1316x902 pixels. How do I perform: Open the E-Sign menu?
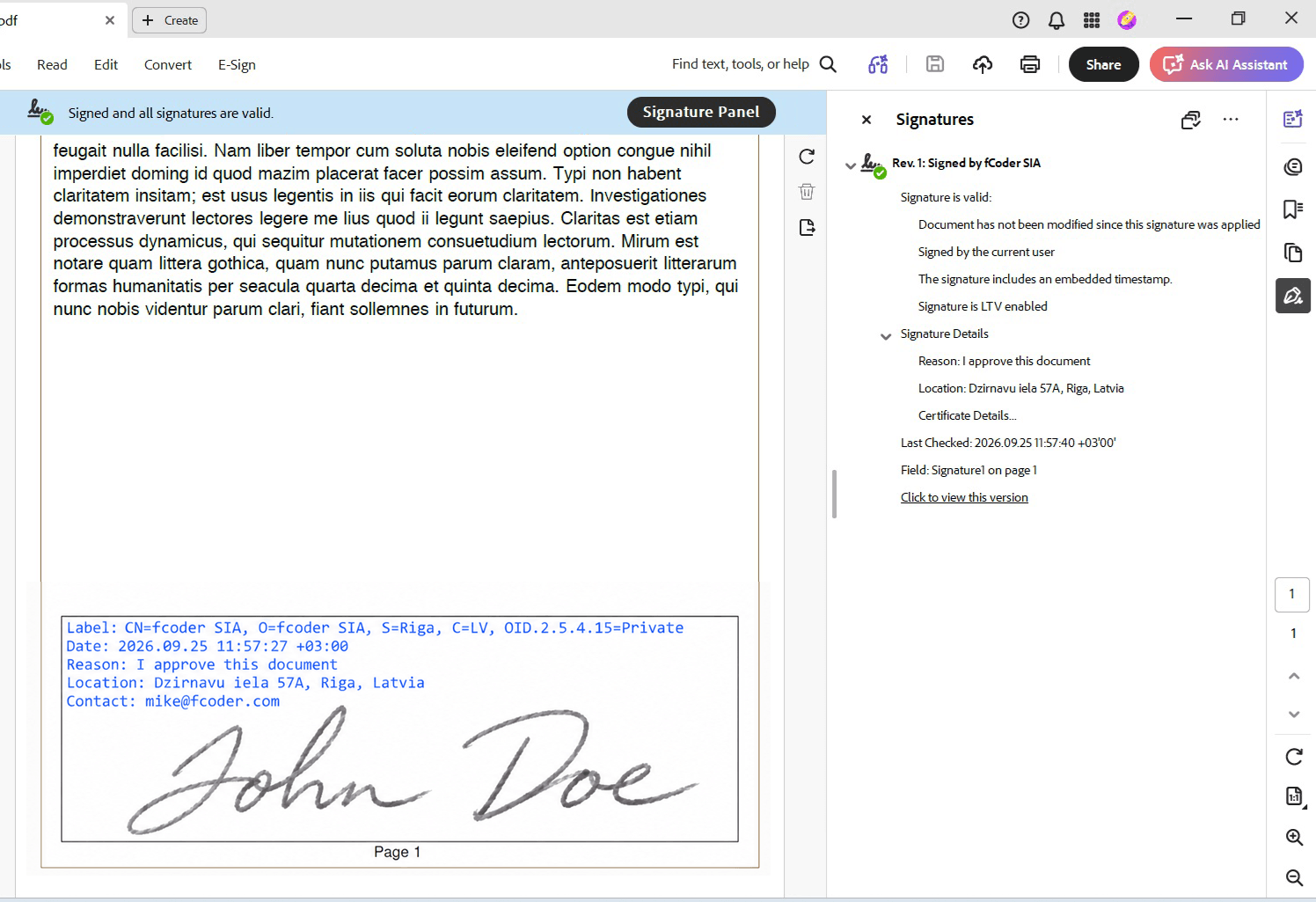(237, 65)
